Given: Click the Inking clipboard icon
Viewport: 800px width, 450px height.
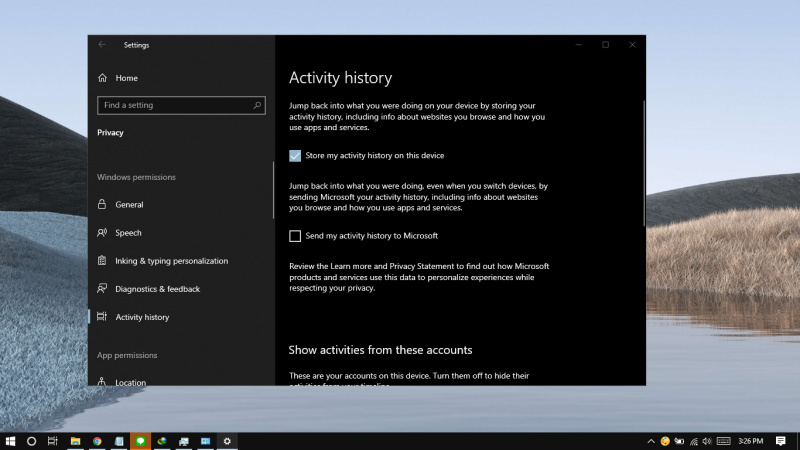Looking at the screenshot, I should pos(102,261).
